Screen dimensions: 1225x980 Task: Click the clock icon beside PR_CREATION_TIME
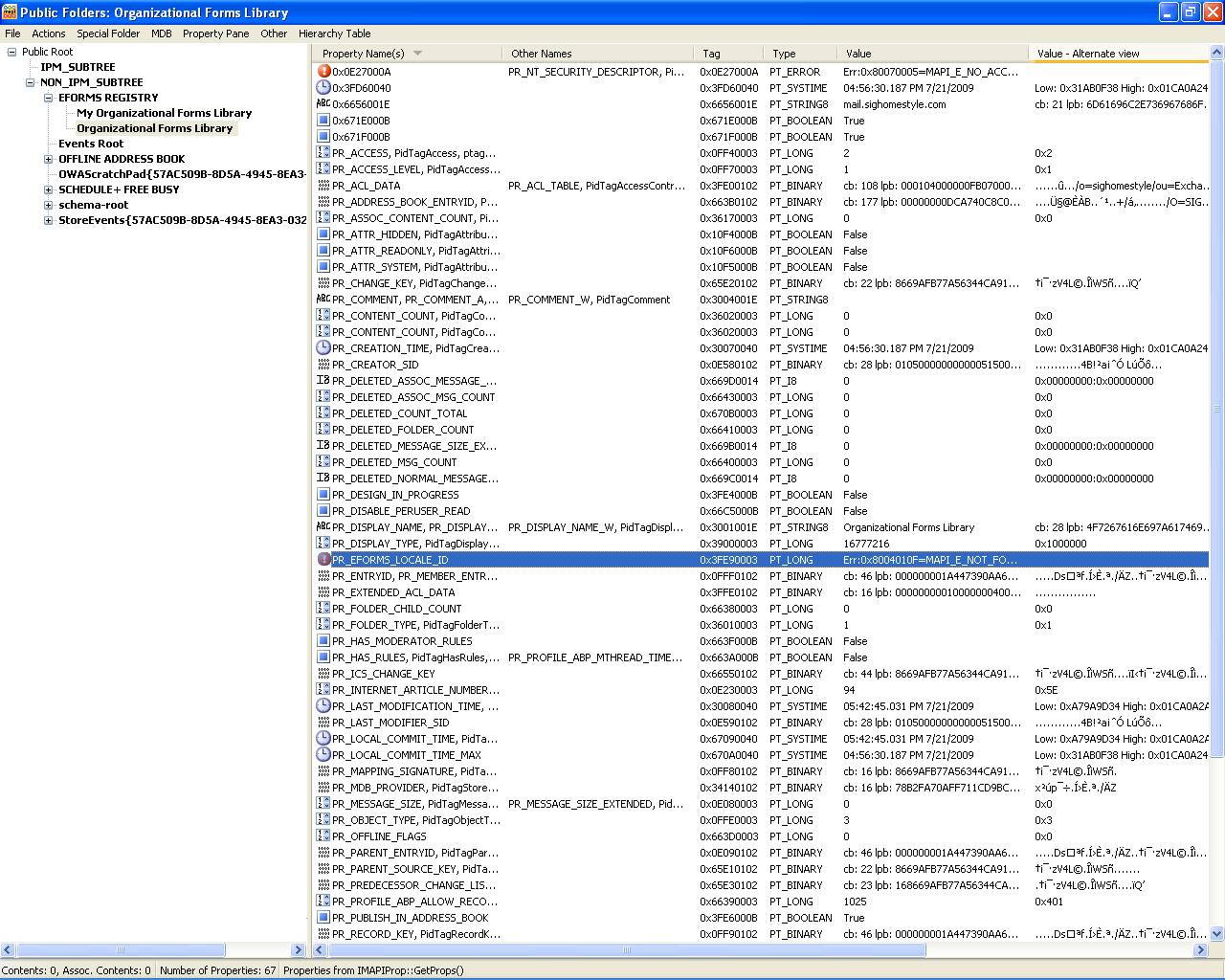[x=323, y=348]
